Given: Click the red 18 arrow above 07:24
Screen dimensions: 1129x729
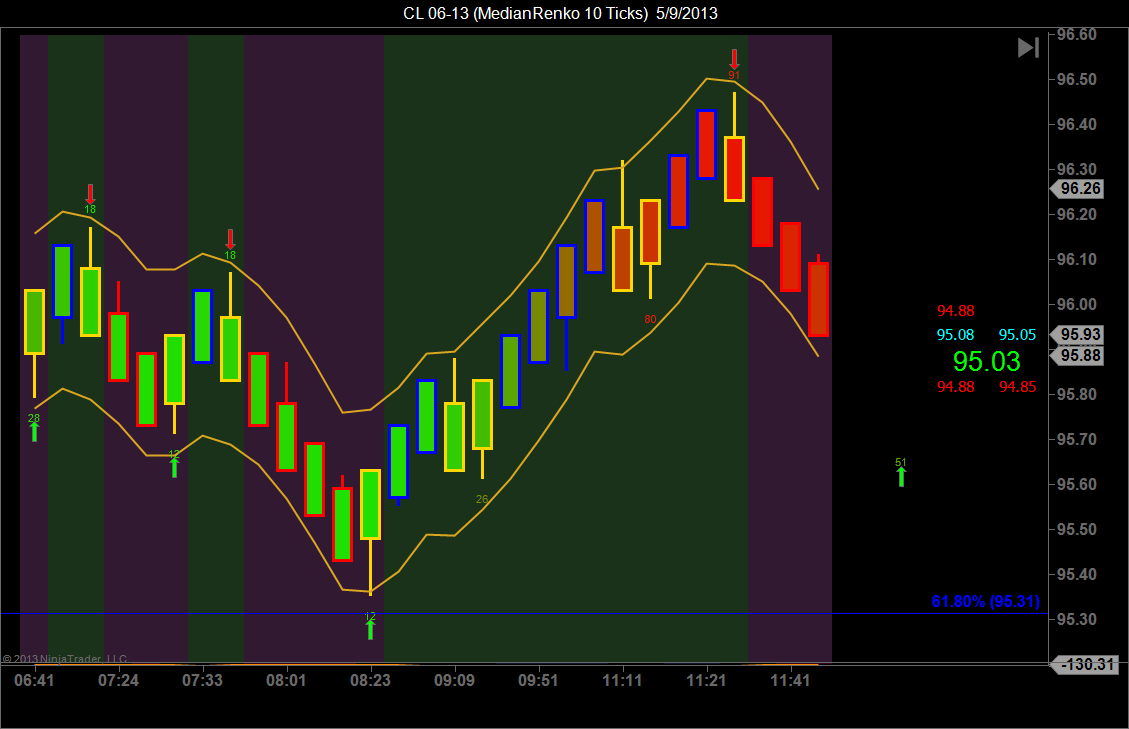Looking at the screenshot, I should point(90,194).
